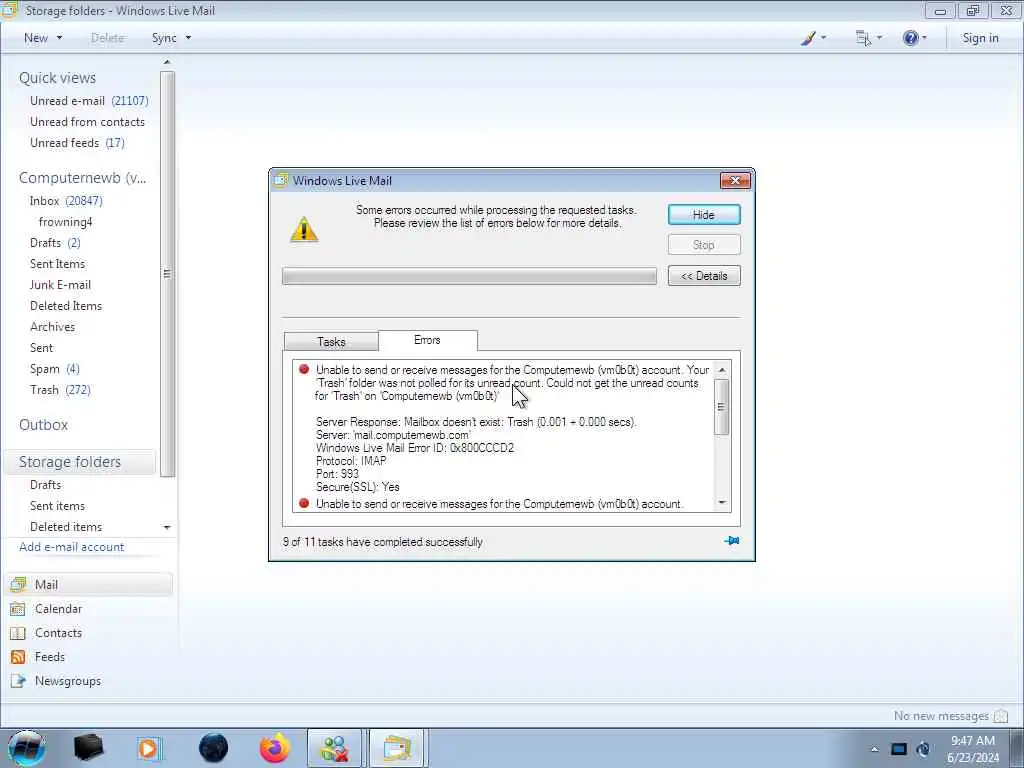This screenshot has width=1024, height=768.
Task: Open the Trash (272) folder
Action: [60, 390]
